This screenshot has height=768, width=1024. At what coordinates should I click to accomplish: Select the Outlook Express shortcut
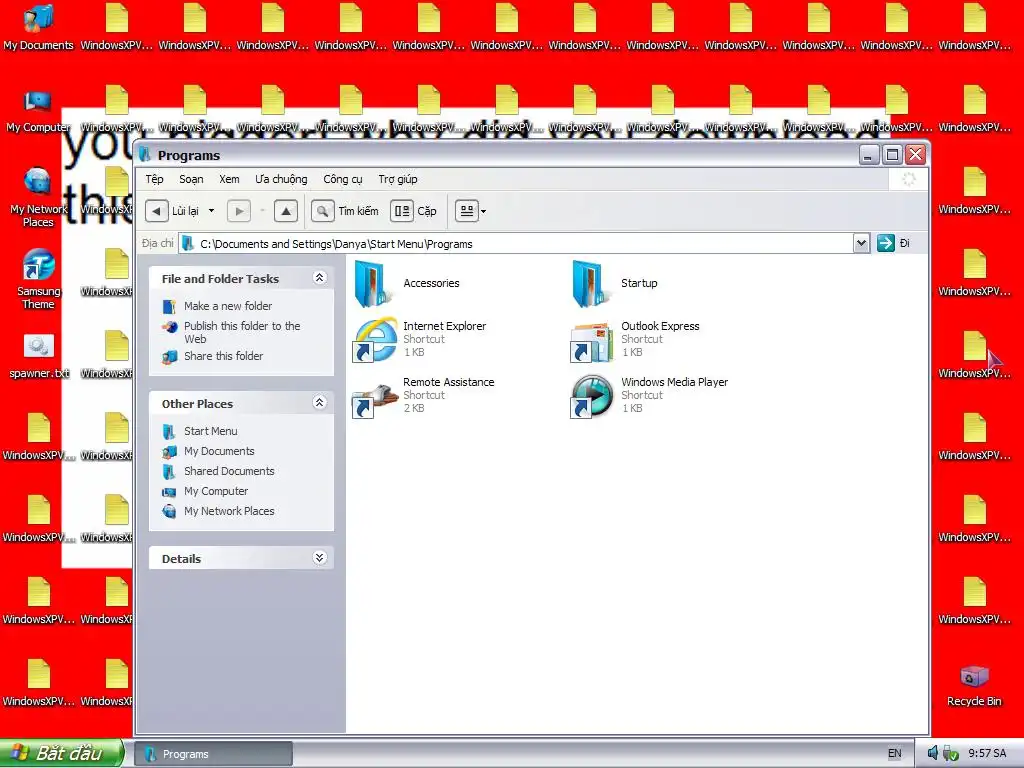(x=634, y=339)
